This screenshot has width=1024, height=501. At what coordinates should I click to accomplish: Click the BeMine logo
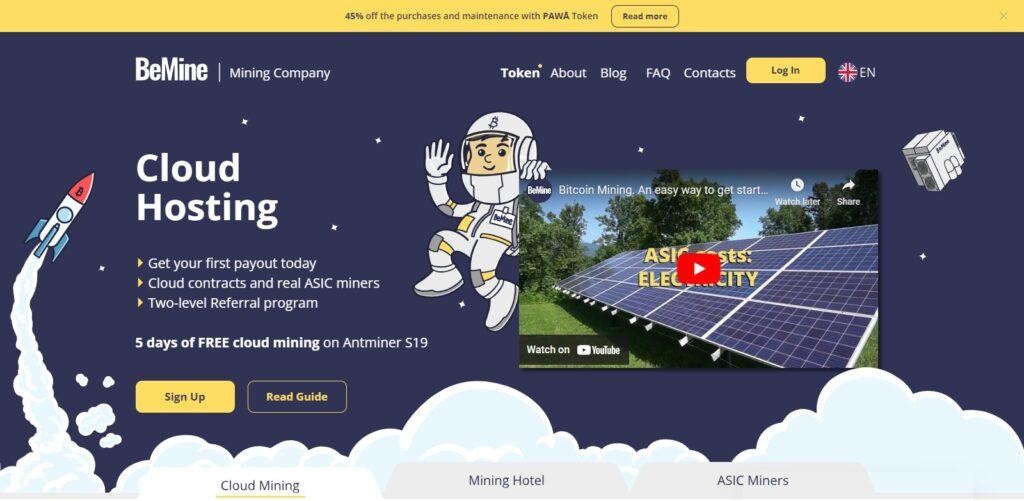(172, 69)
